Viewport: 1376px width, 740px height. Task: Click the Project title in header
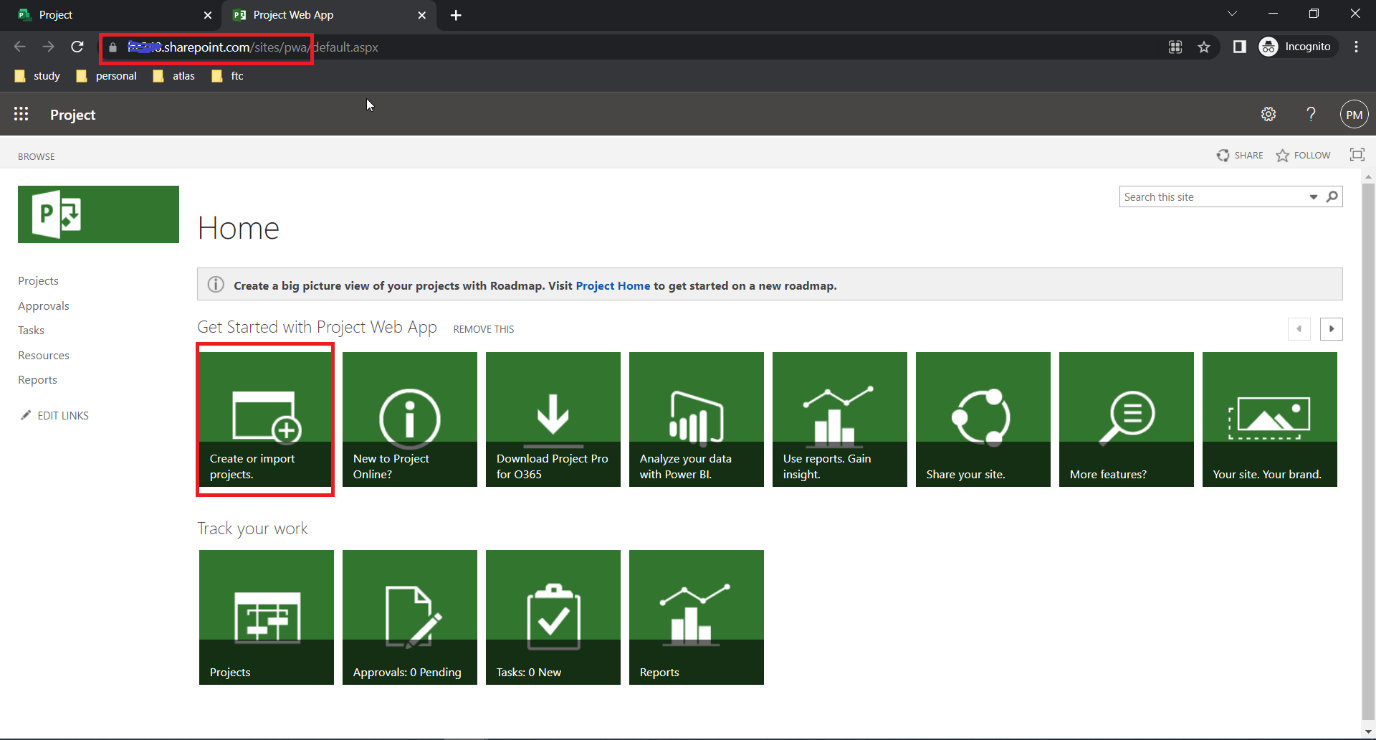(73, 115)
